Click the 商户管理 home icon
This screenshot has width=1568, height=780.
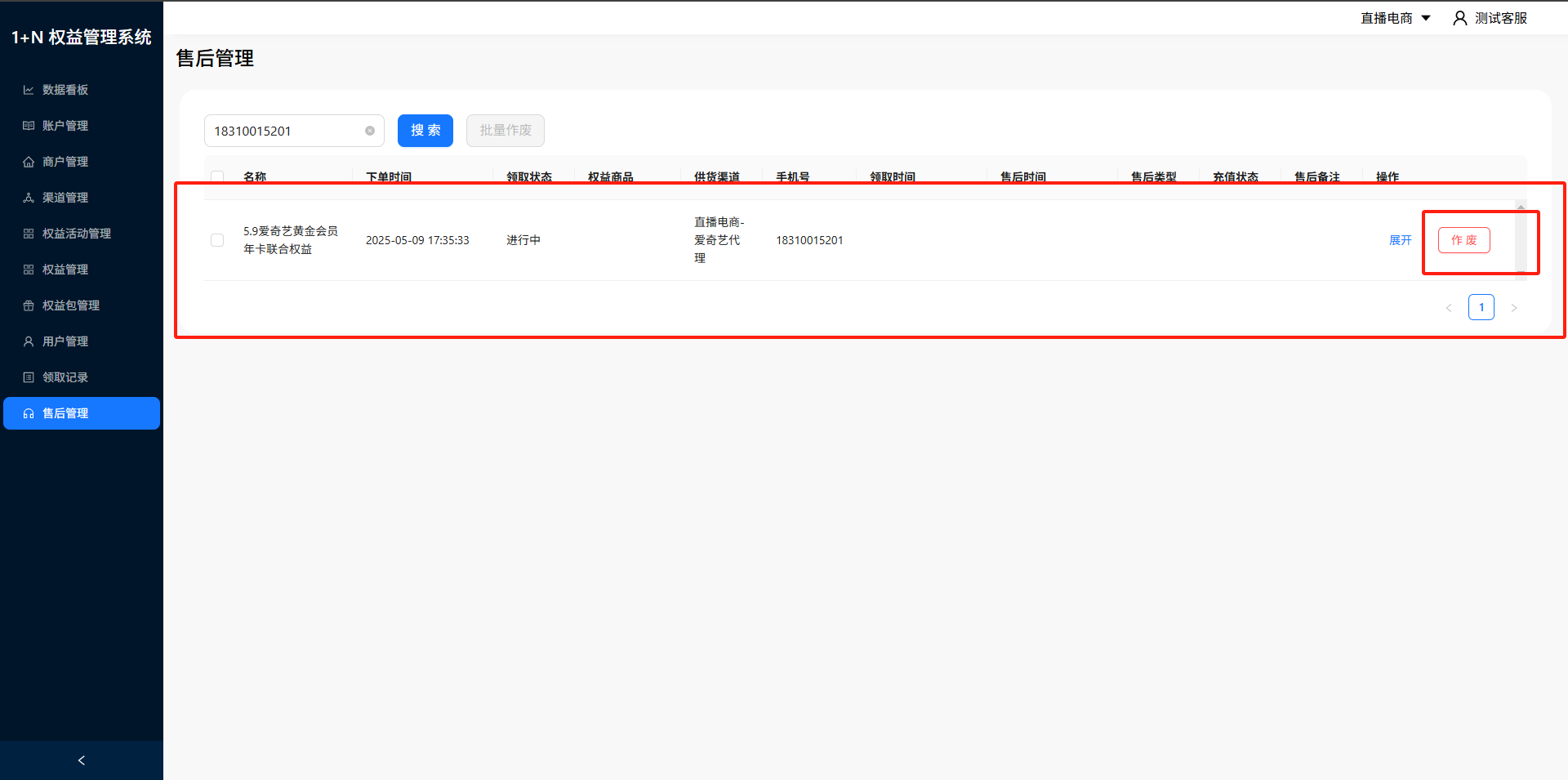coord(29,162)
